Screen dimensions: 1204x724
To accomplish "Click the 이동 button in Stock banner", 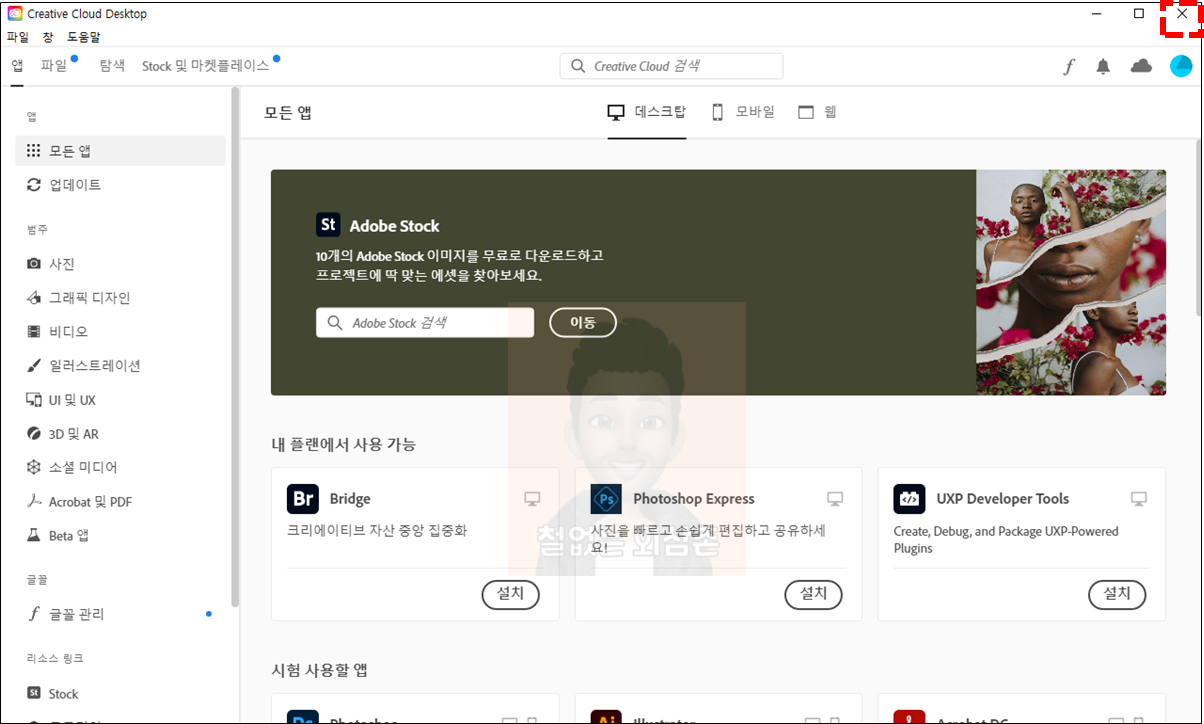I will pyautogui.click(x=583, y=322).
